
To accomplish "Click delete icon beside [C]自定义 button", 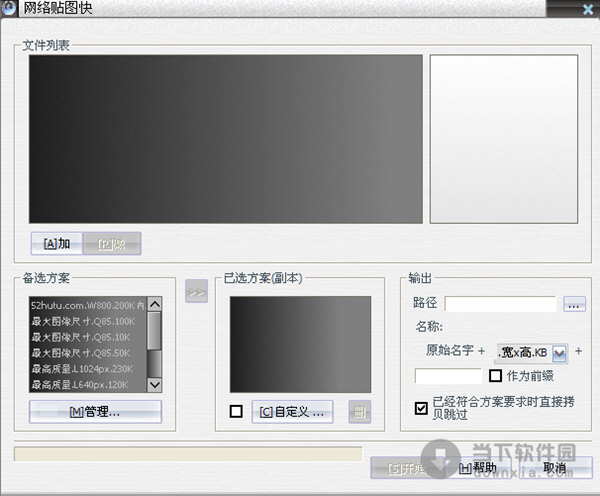I will [360, 412].
